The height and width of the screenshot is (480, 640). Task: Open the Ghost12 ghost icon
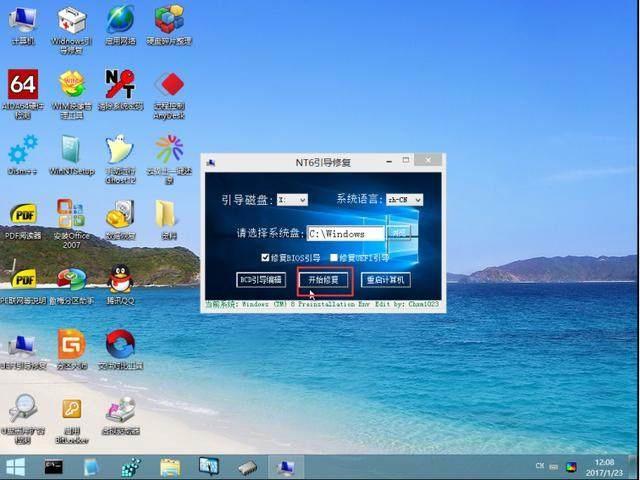[x=120, y=159]
